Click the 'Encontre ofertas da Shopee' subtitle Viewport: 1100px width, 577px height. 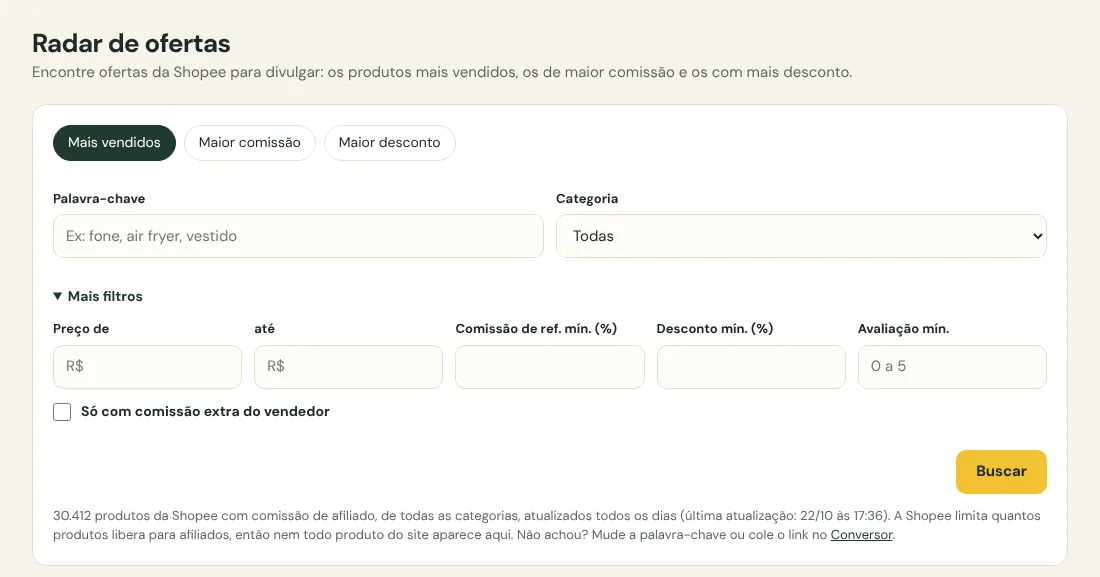coord(442,72)
